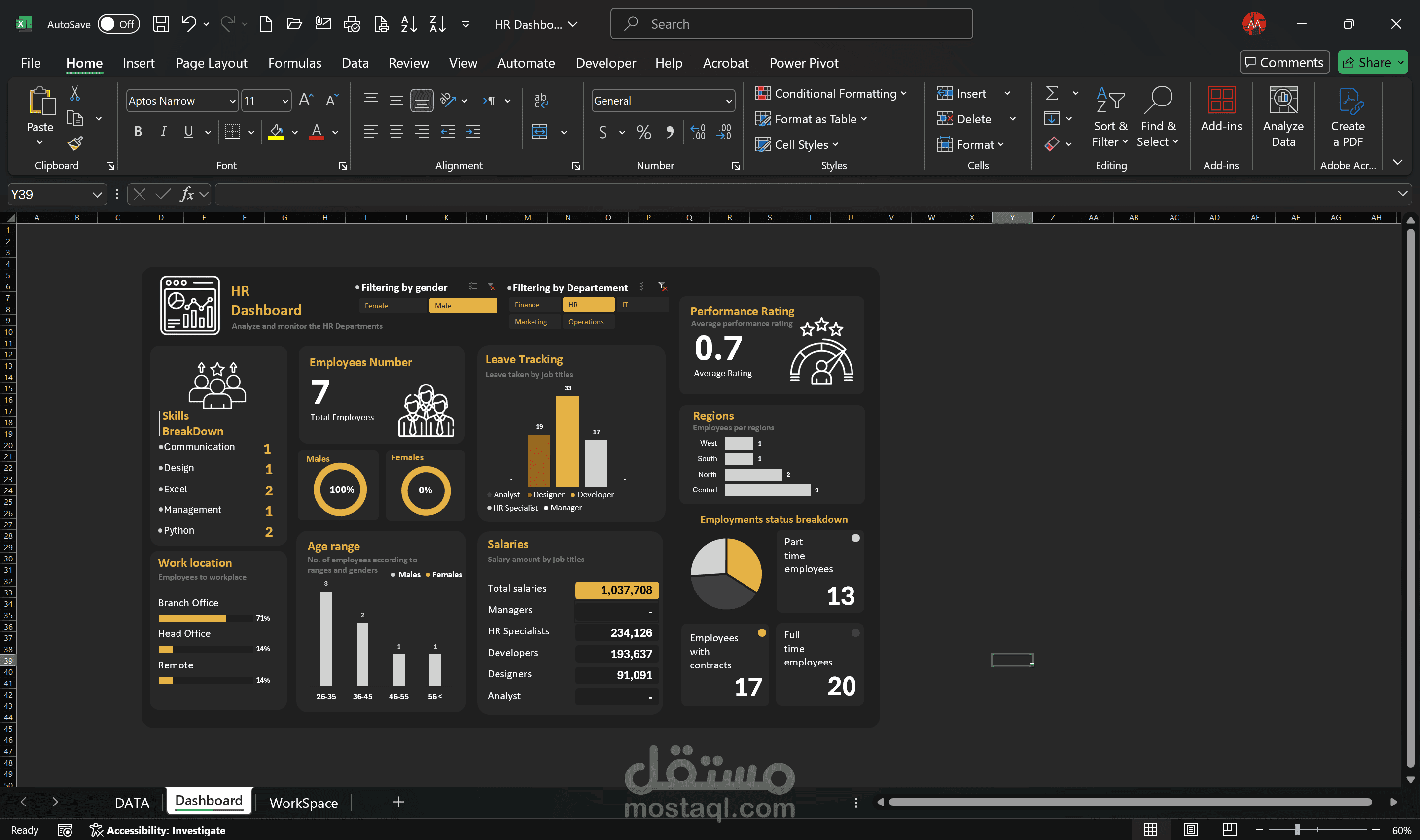
Task: Open the Formulas ribbon tab
Action: click(294, 63)
